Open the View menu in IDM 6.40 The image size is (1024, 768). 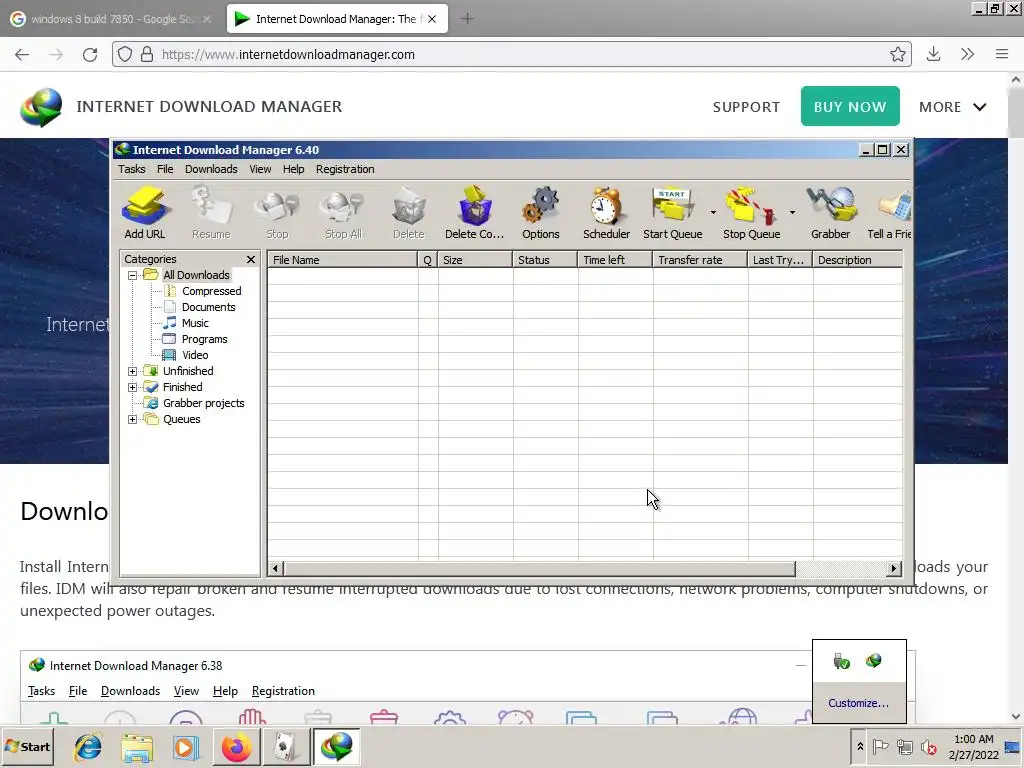click(x=260, y=169)
